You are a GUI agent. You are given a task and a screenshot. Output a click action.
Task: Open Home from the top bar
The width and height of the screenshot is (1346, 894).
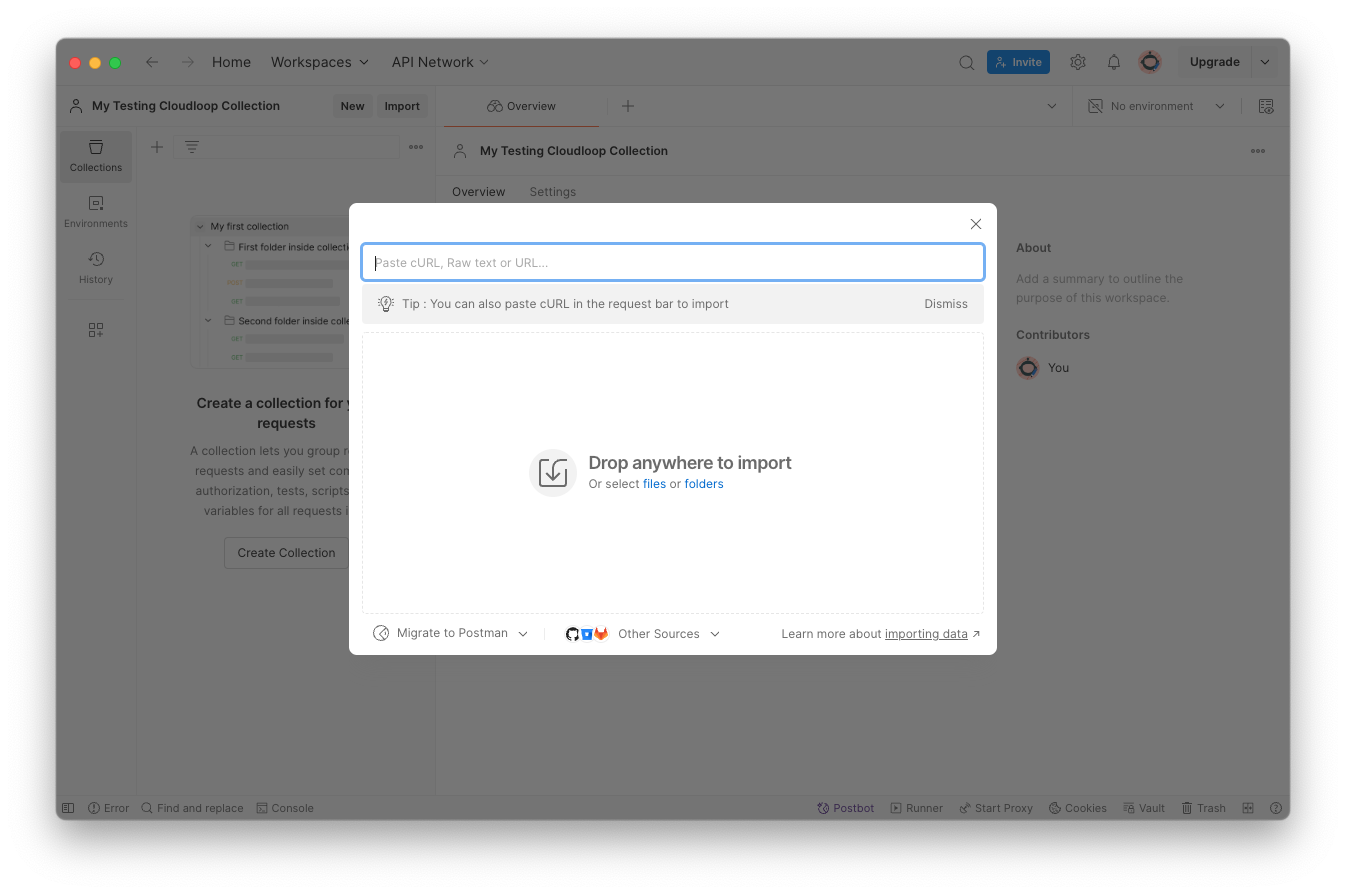pos(231,62)
